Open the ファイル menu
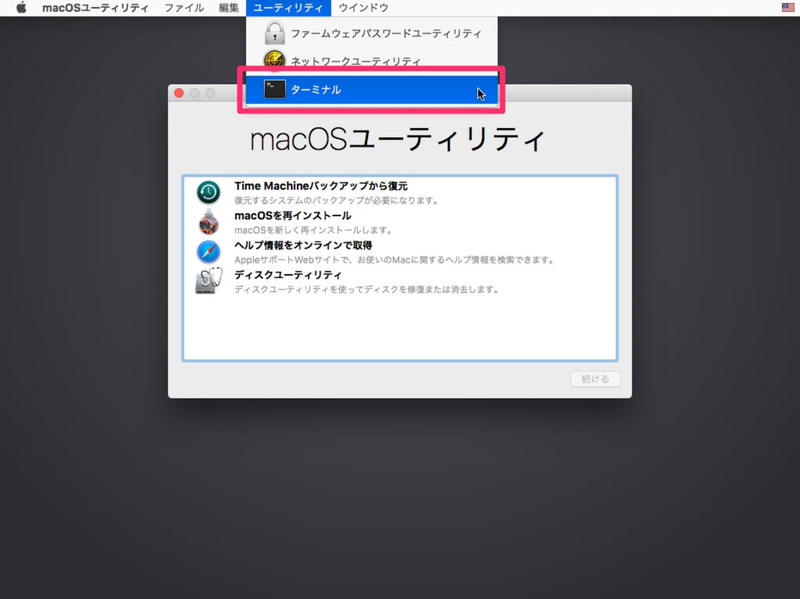Viewport: 800px width, 599px height. (x=184, y=8)
